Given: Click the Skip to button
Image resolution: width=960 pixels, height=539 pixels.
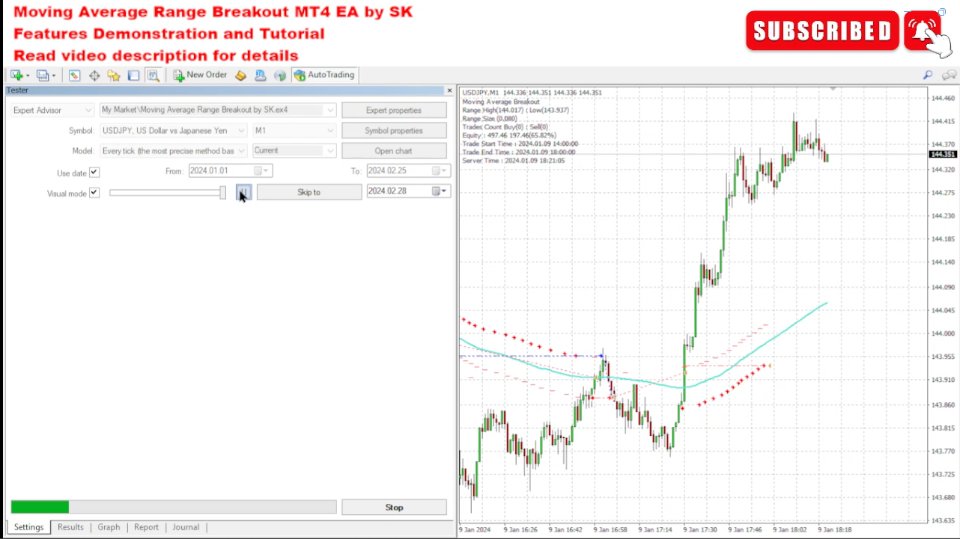Looking at the screenshot, I should click(x=309, y=192).
